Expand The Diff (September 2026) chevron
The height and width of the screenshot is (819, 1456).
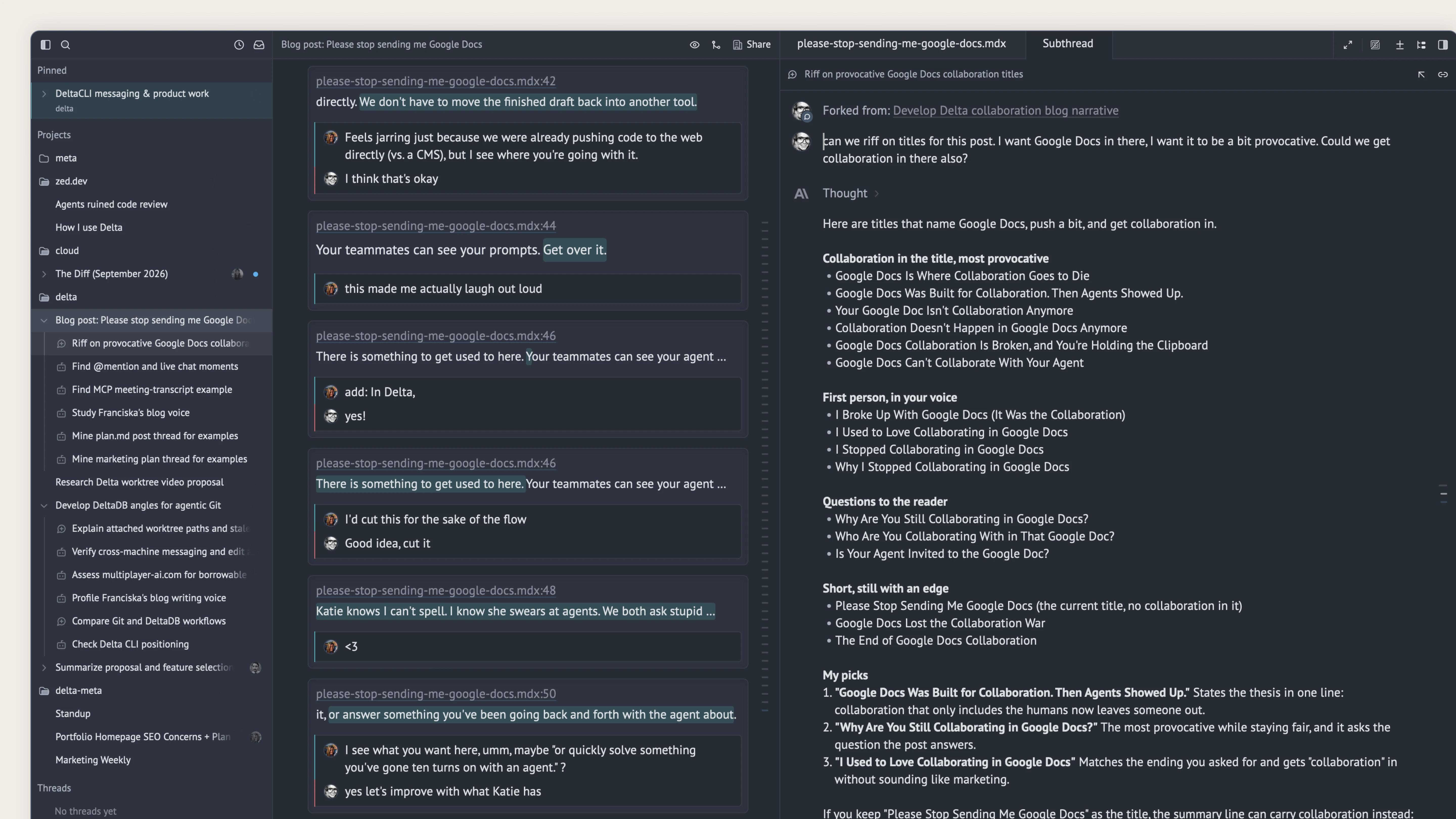[44, 274]
